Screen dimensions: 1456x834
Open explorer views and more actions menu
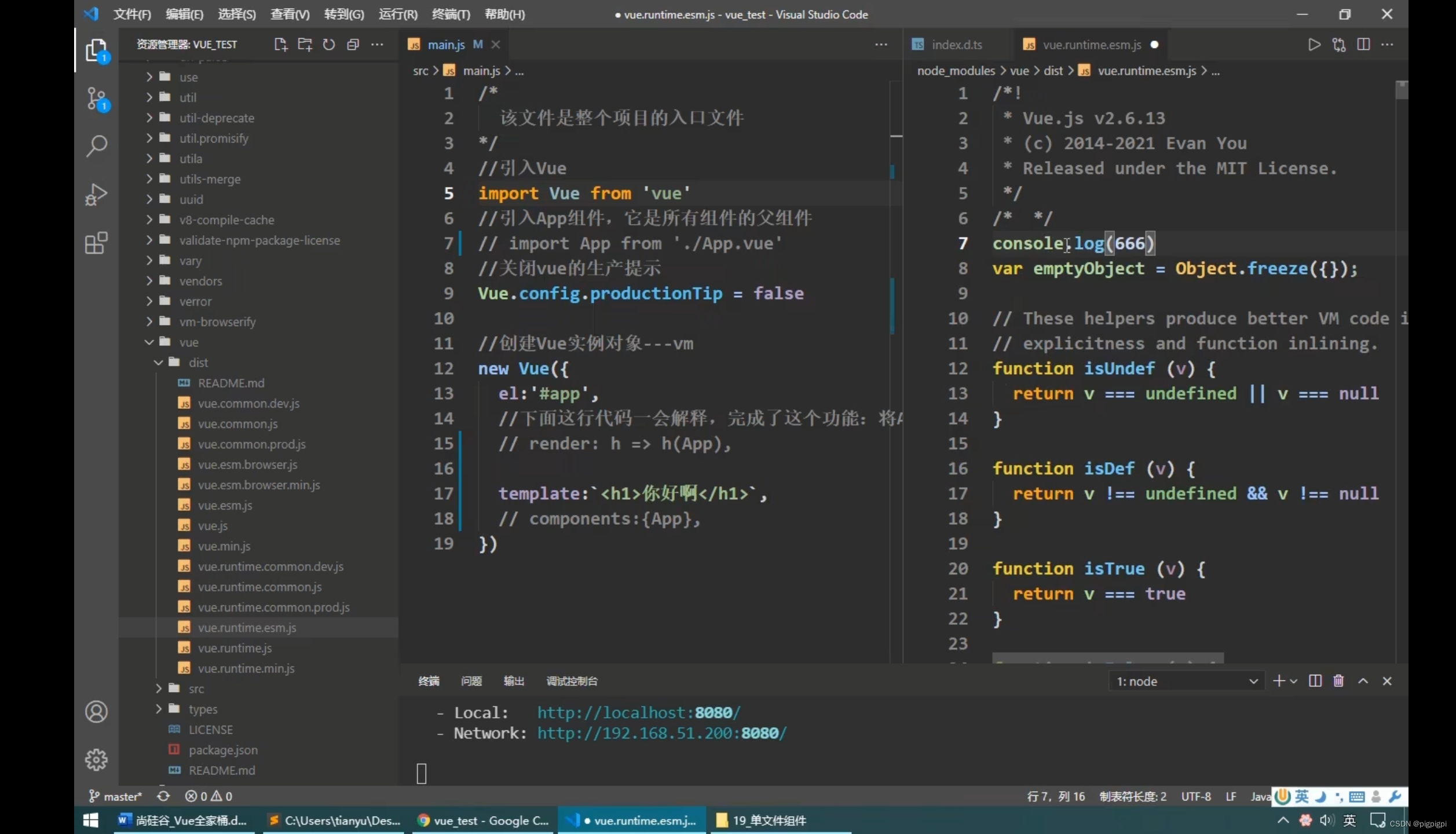pyautogui.click(x=377, y=45)
